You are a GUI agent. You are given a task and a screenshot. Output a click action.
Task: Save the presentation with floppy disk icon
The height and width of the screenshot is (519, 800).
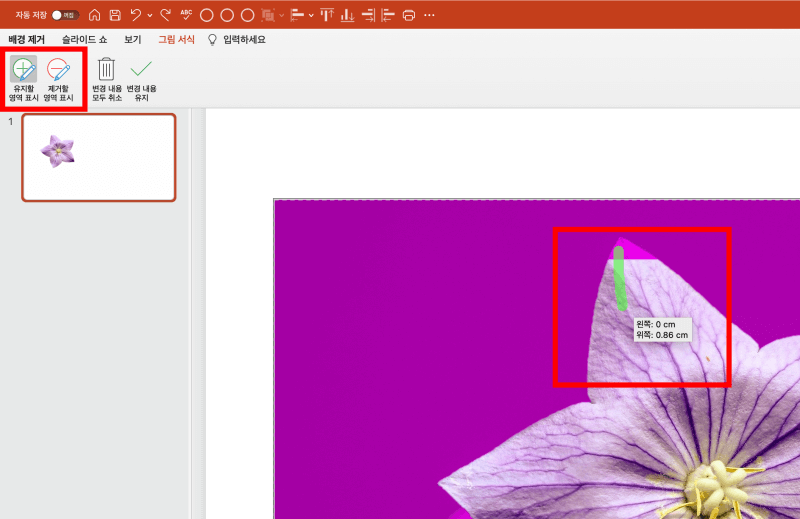tap(115, 15)
